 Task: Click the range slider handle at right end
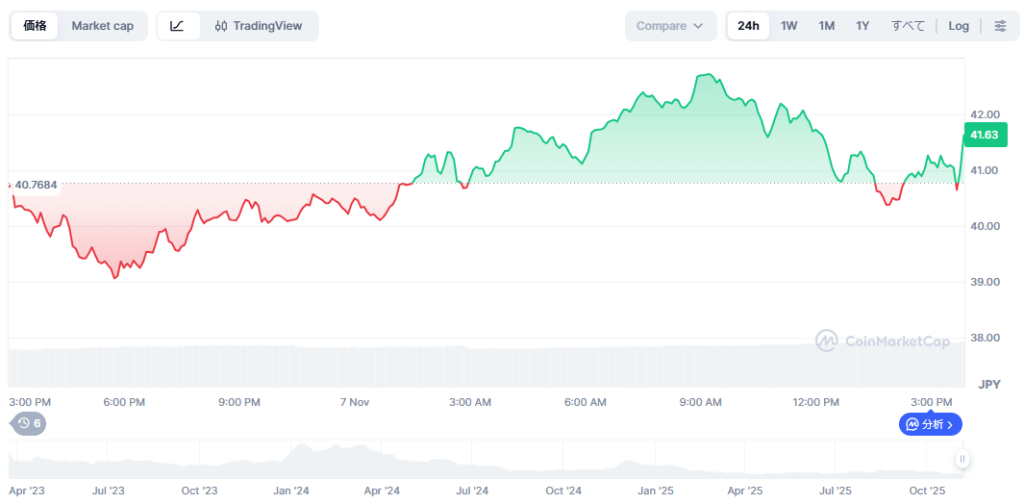coord(962,459)
